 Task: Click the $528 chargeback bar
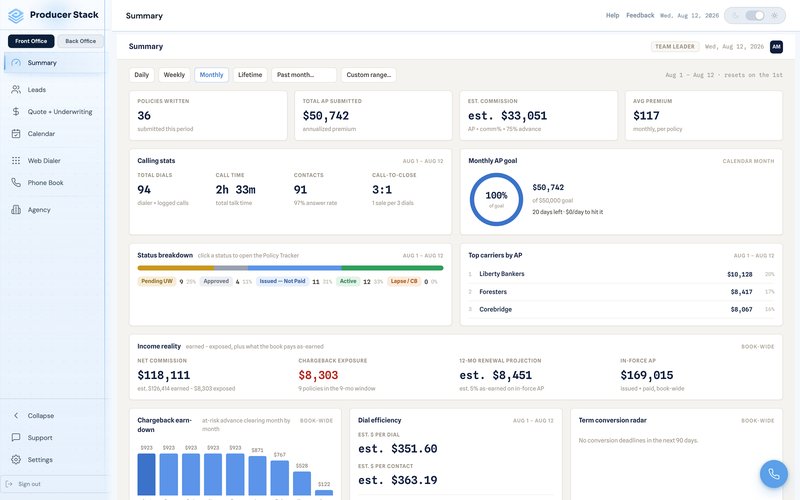(x=302, y=483)
